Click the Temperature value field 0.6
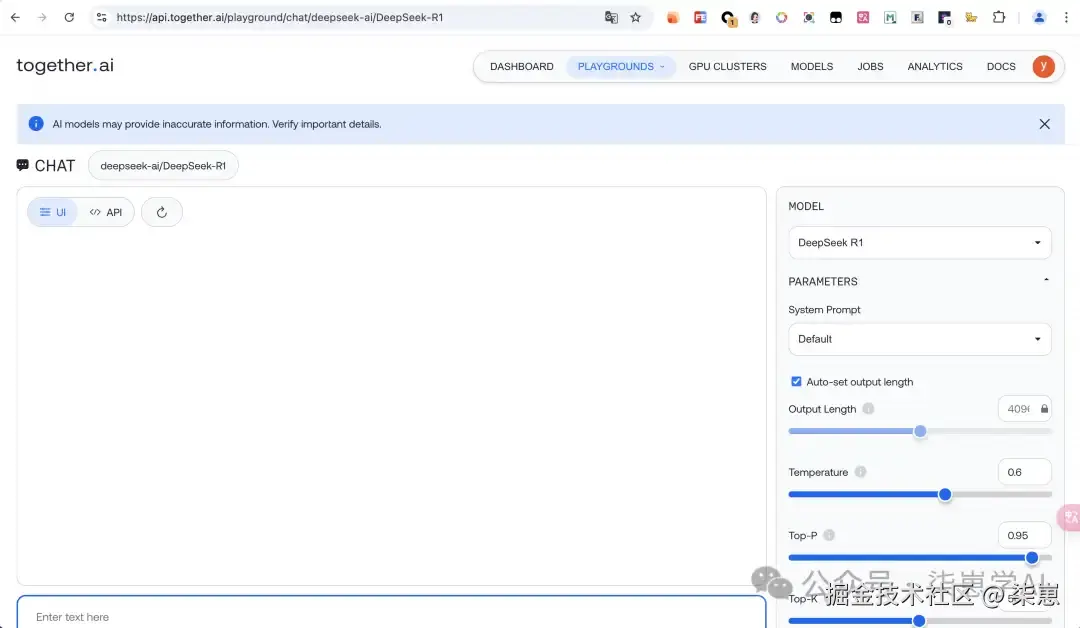Screen dimensions: 1080x628 coord(1024,472)
